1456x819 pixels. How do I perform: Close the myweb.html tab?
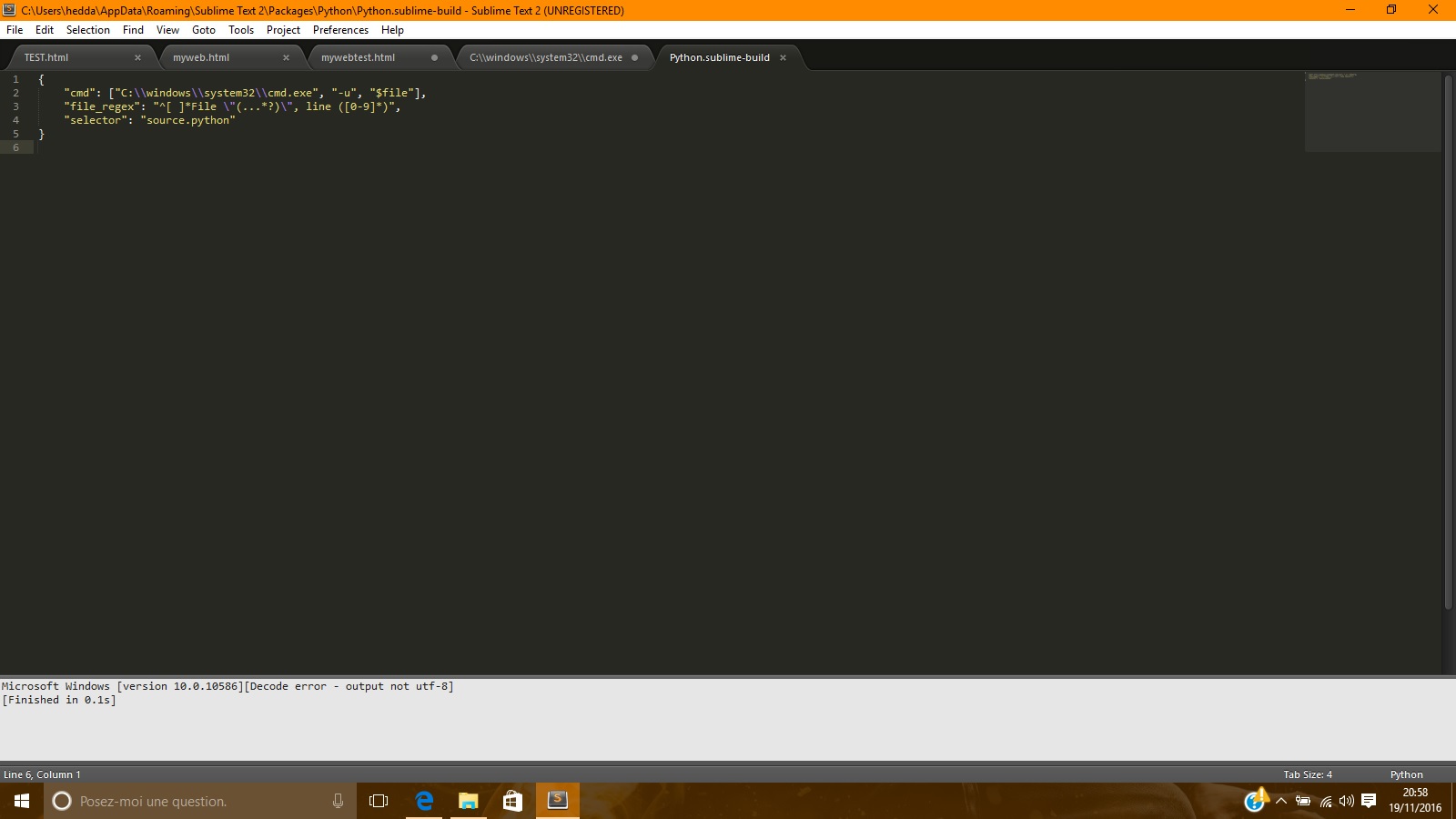click(x=287, y=57)
